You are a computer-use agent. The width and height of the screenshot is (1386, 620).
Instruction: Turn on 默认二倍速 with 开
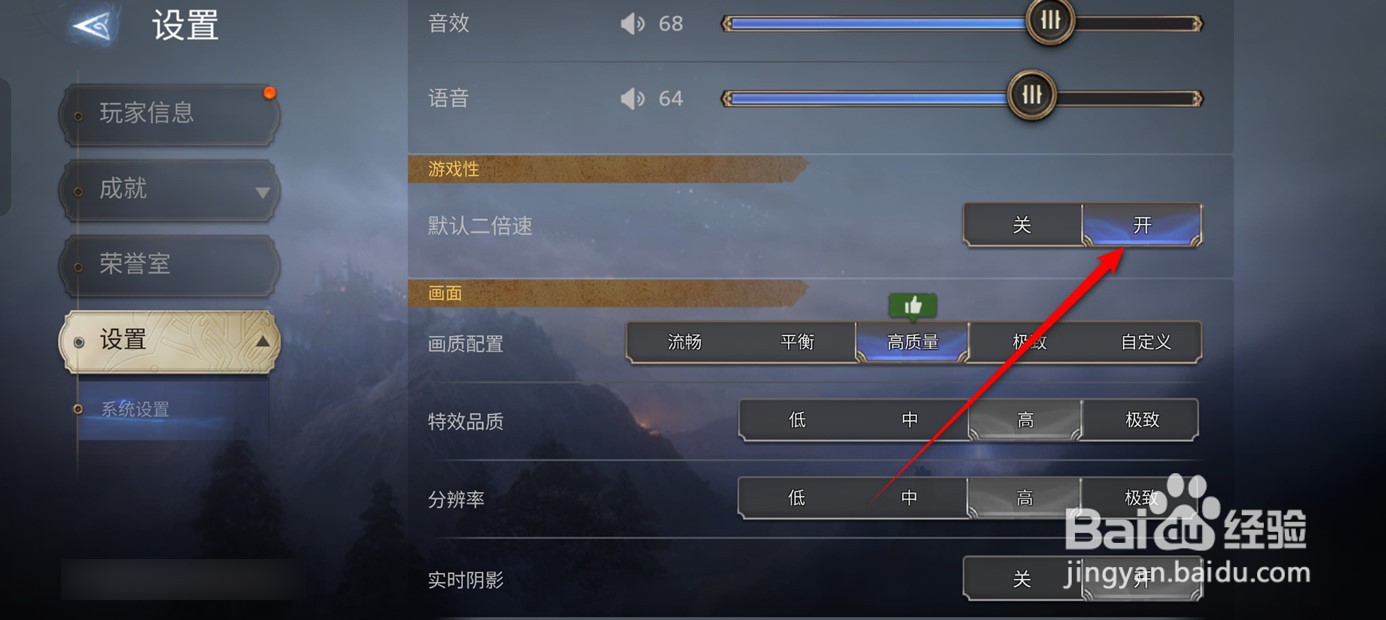point(1142,226)
